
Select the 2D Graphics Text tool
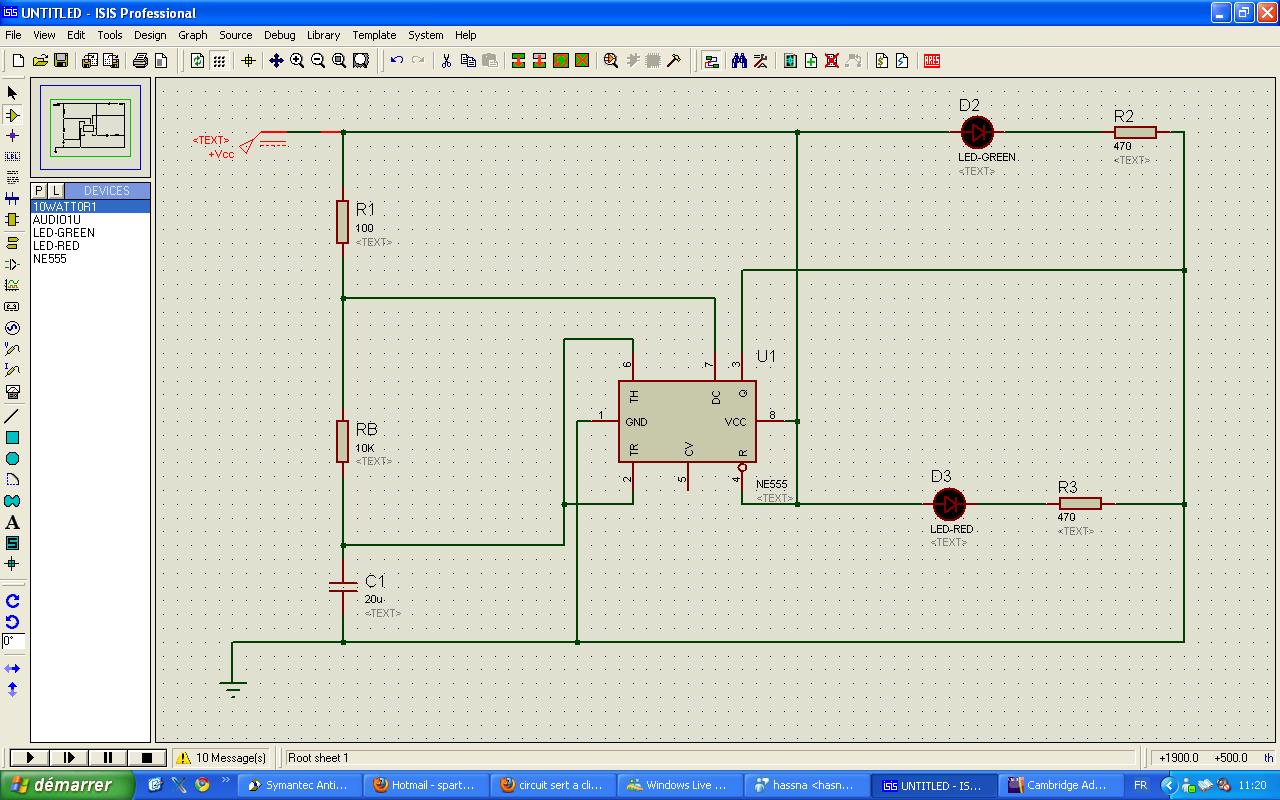(x=12, y=522)
